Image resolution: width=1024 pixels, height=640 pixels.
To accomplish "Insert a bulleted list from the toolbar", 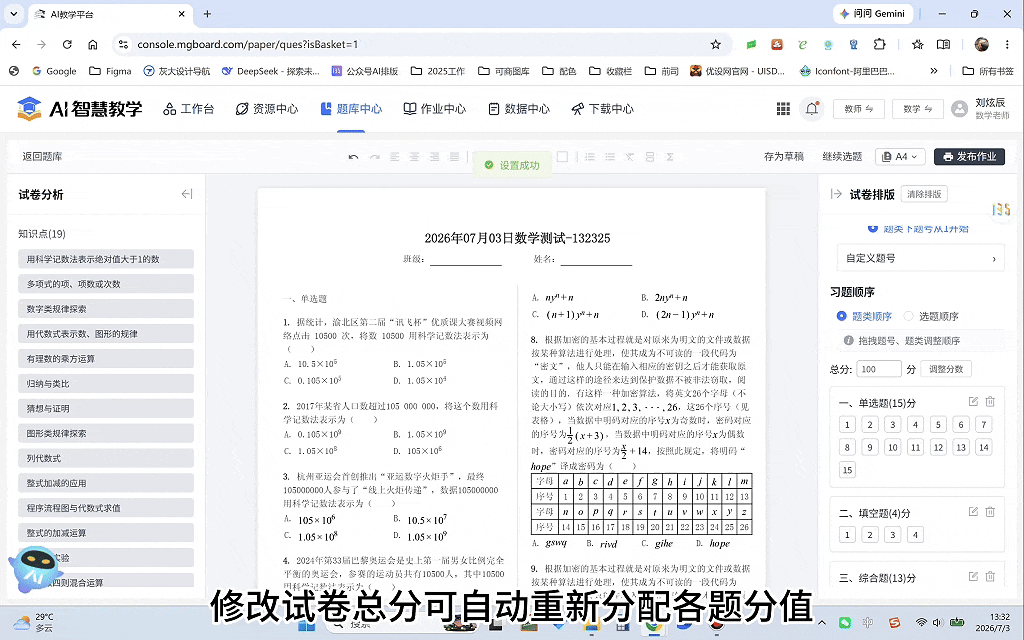I will point(610,157).
